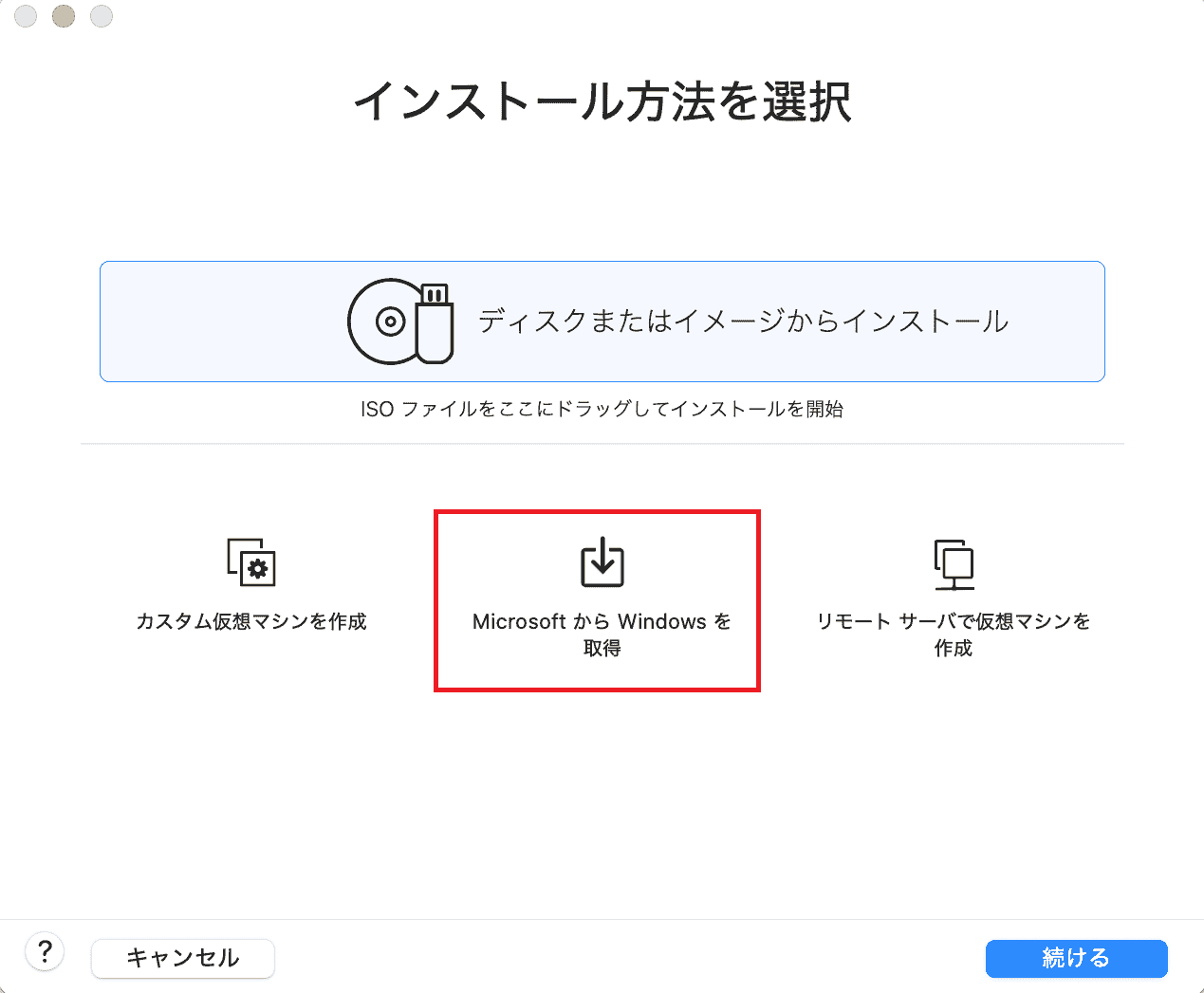Open help with the question mark button
The height and width of the screenshot is (993, 1204).
45,951
